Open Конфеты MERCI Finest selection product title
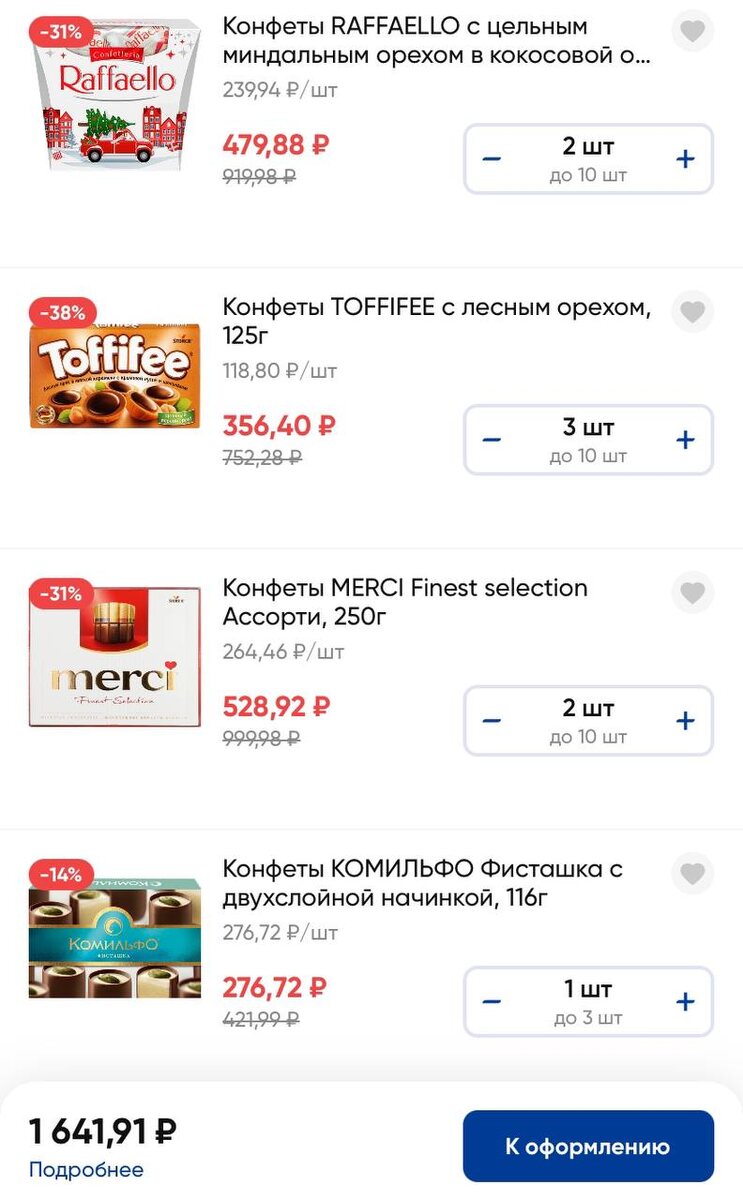 pyautogui.click(x=405, y=602)
